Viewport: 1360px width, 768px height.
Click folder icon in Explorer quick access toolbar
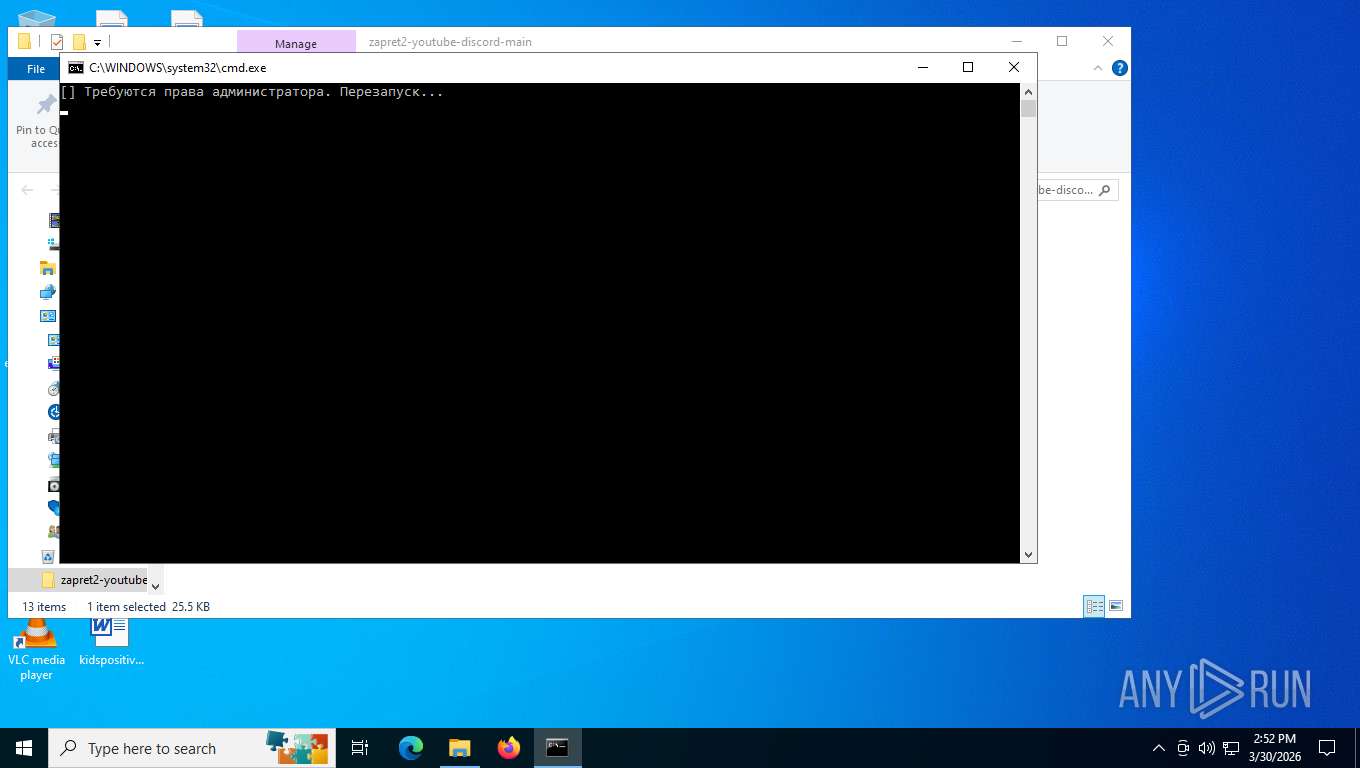(x=25, y=41)
